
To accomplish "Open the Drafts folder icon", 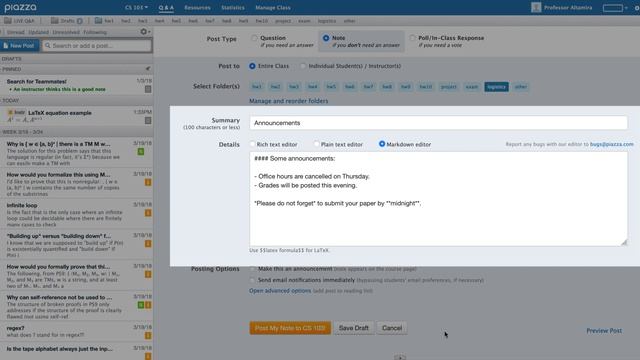I will (x=55, y=20).
